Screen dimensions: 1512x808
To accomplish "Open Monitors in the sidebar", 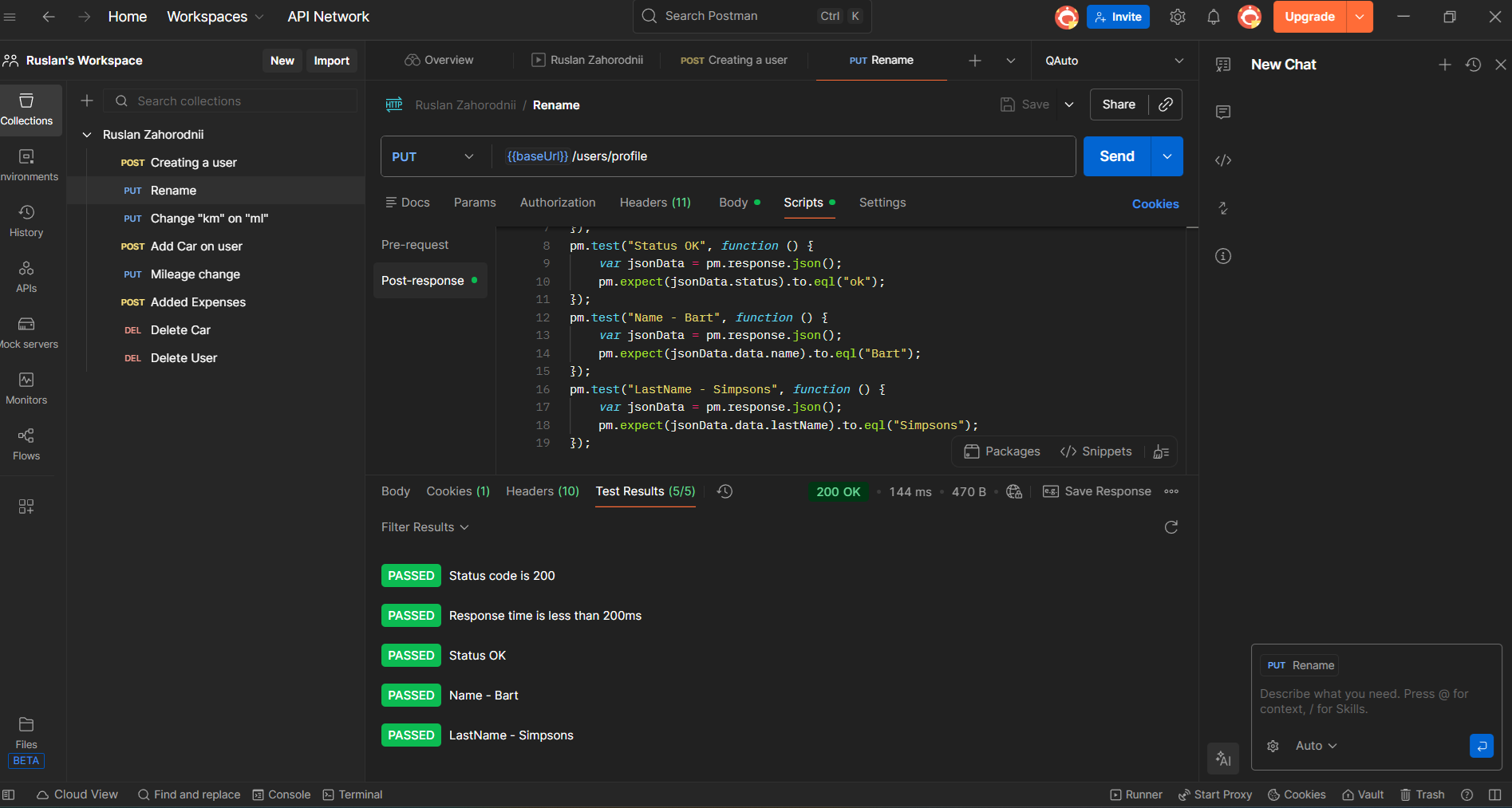I will (x=26, y=388).
